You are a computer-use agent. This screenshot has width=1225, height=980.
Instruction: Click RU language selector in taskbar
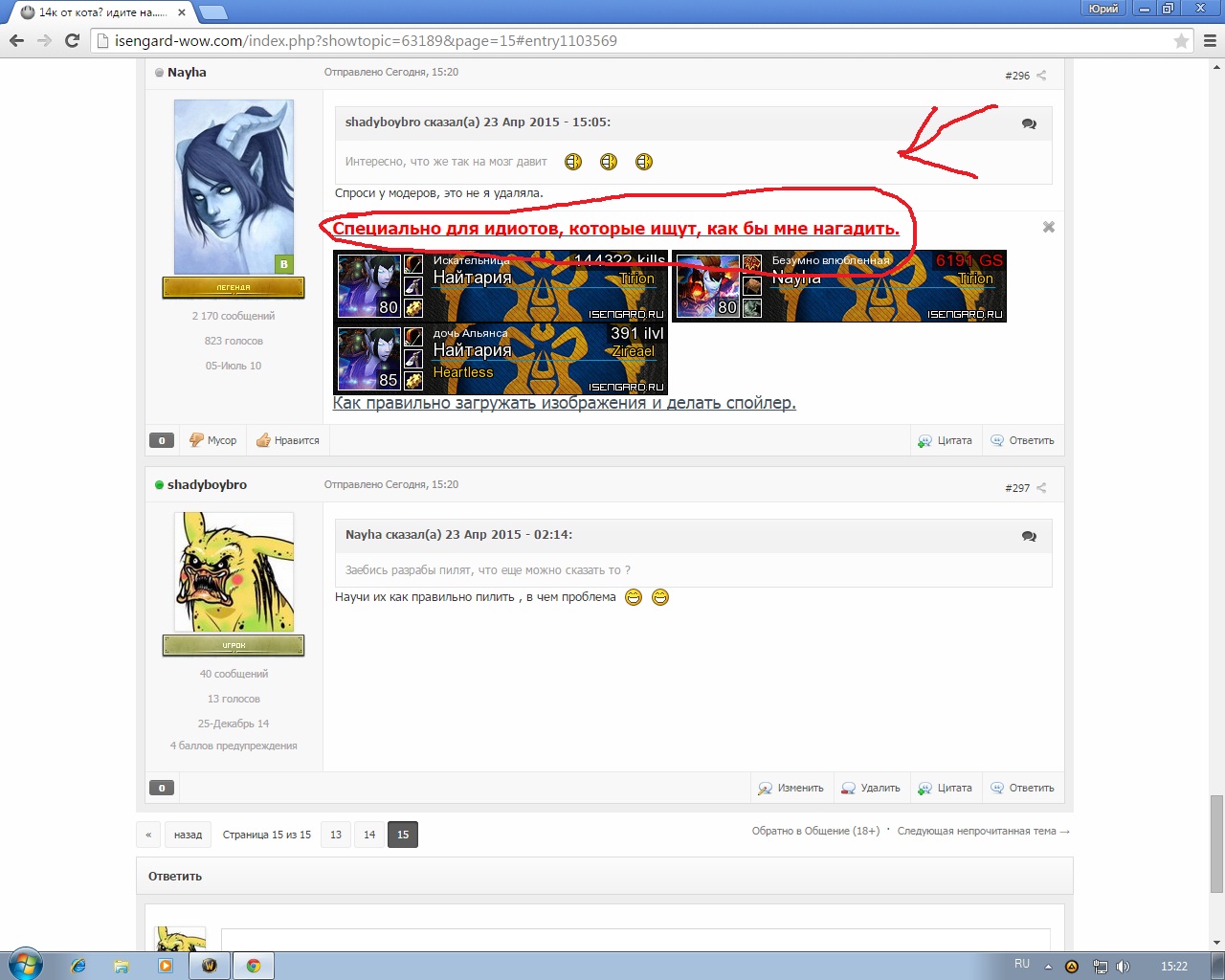pos(1022,965)
